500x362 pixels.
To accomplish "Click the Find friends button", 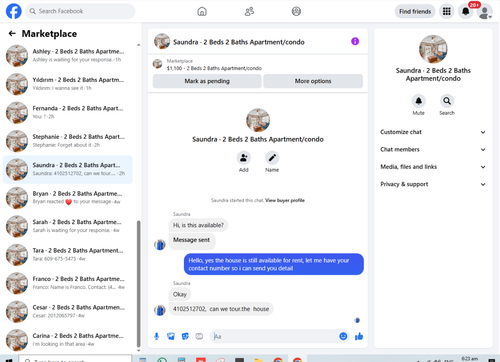I will tap(415, 11).
